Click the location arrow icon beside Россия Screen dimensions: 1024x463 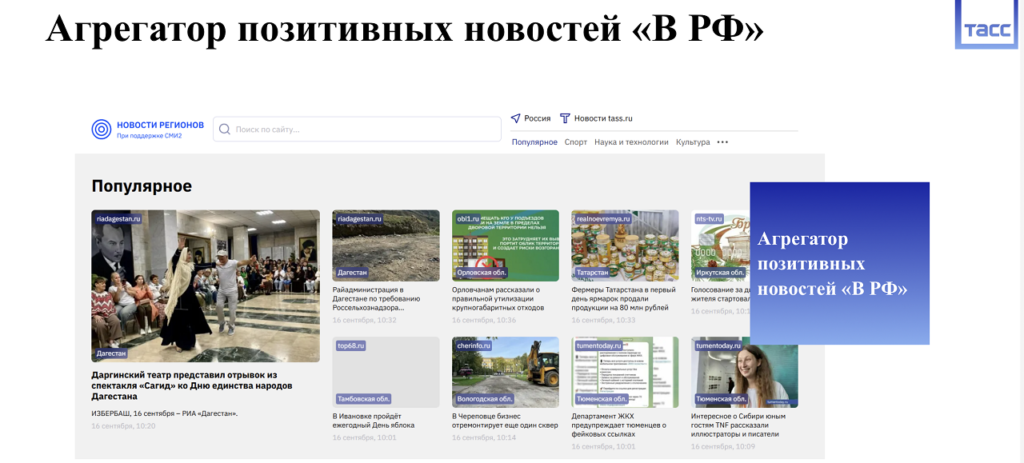[516, 118]
